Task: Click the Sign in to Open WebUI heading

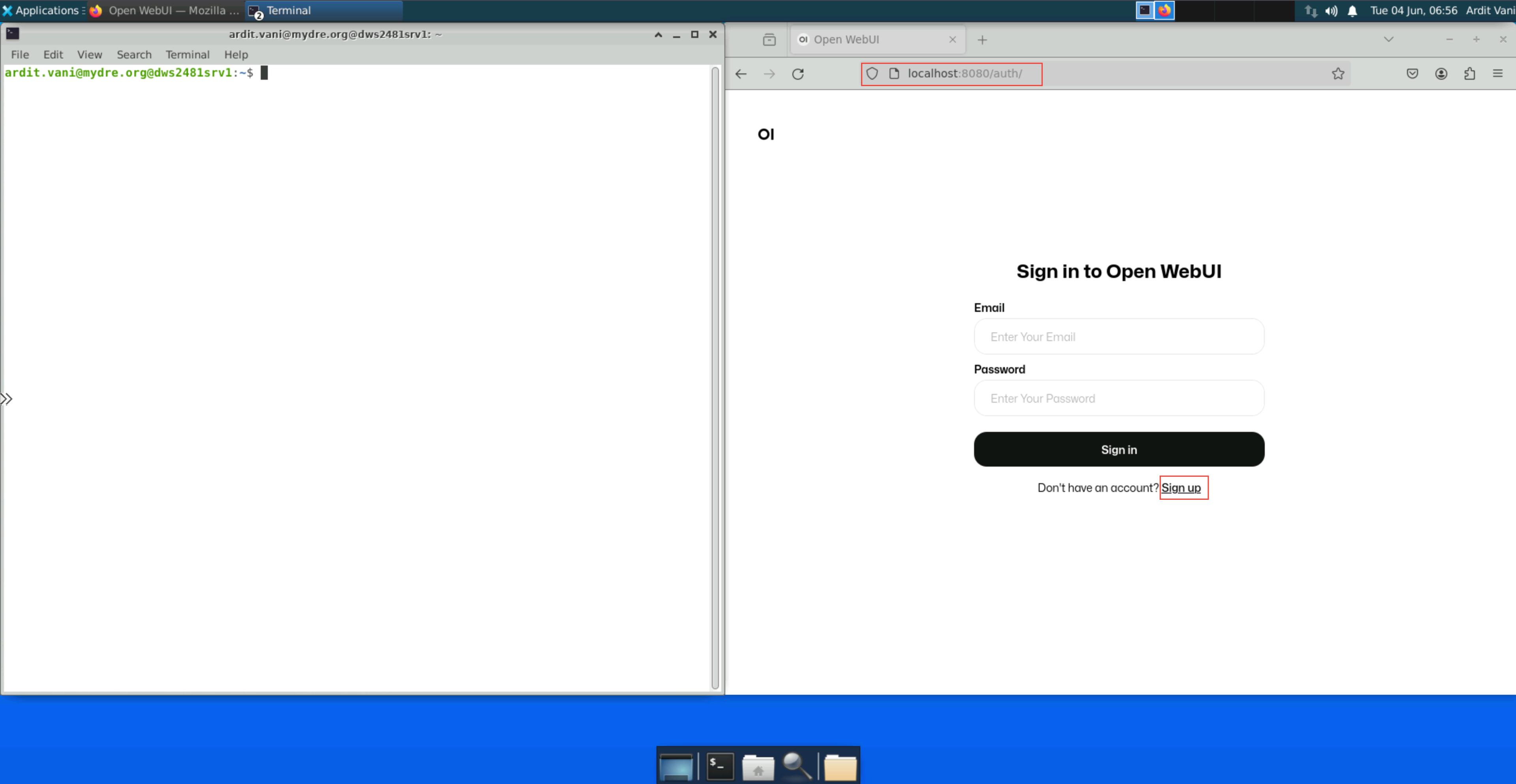Action: [1119, 271]
